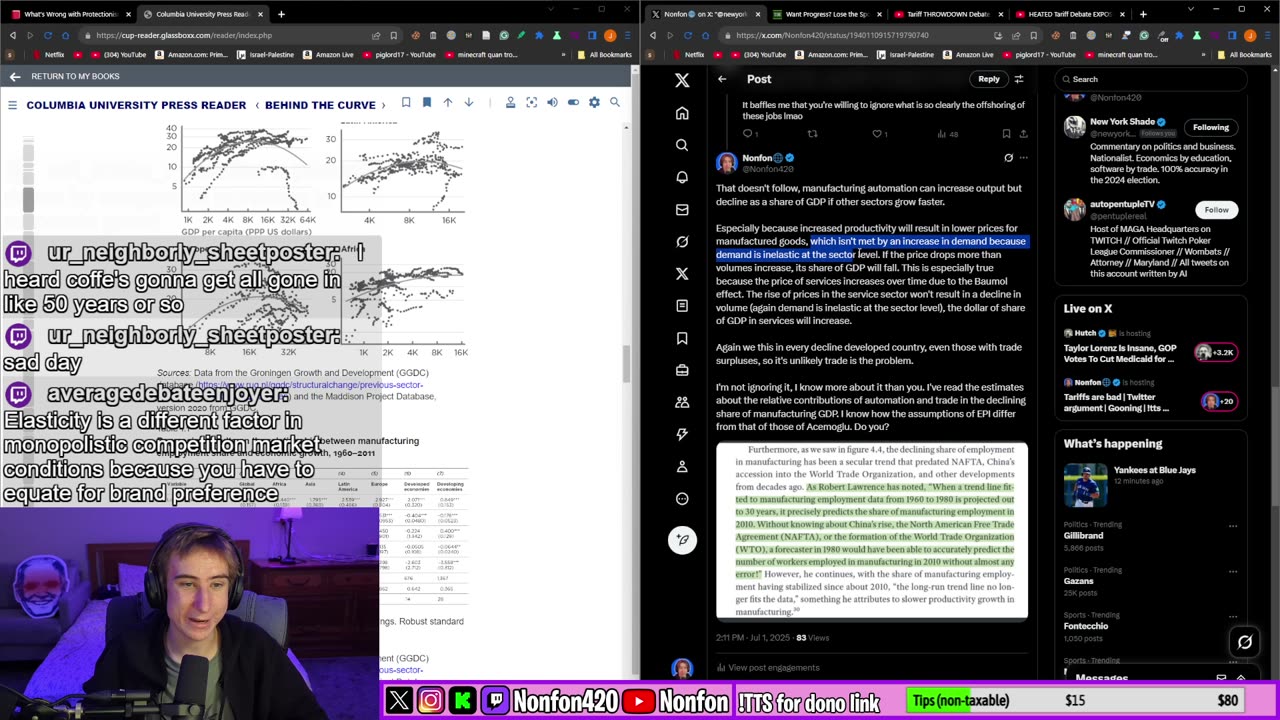Open Taylor Lorenz live space listing

(x=1151, y=347)
